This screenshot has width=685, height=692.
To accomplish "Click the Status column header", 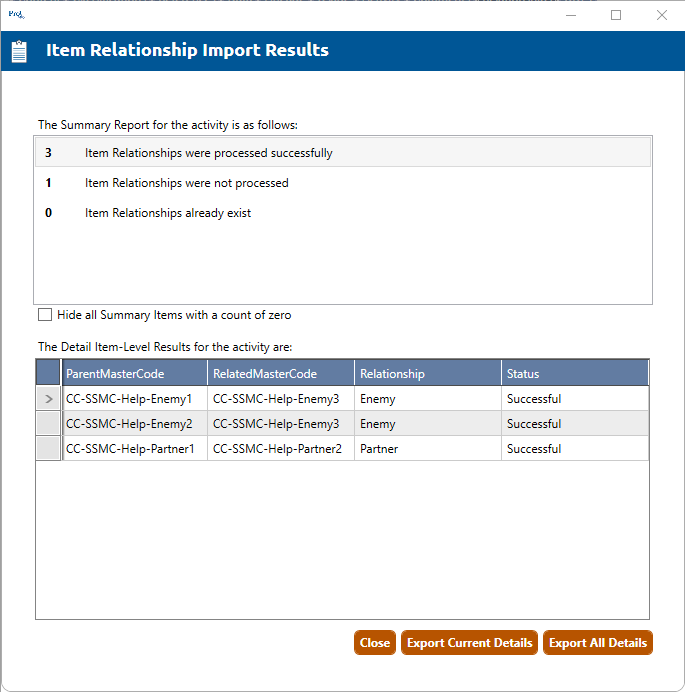I will (574, 373).
